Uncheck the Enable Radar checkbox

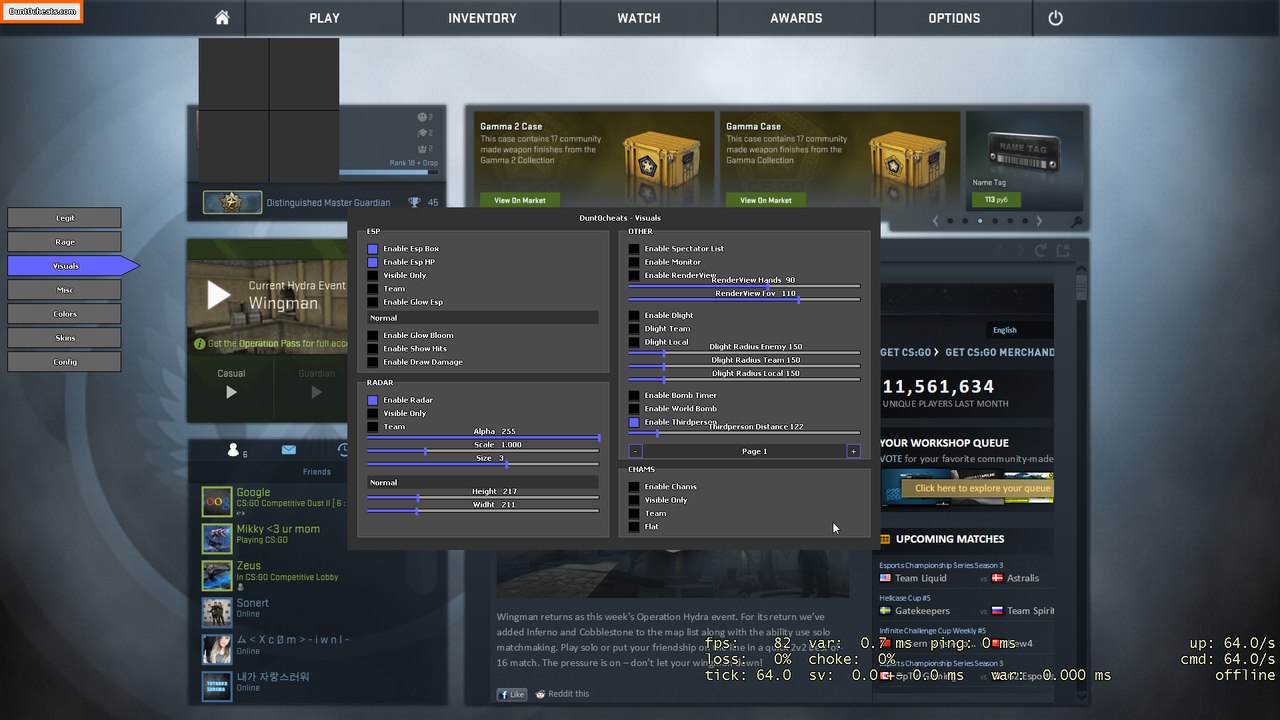pos(373,400)
